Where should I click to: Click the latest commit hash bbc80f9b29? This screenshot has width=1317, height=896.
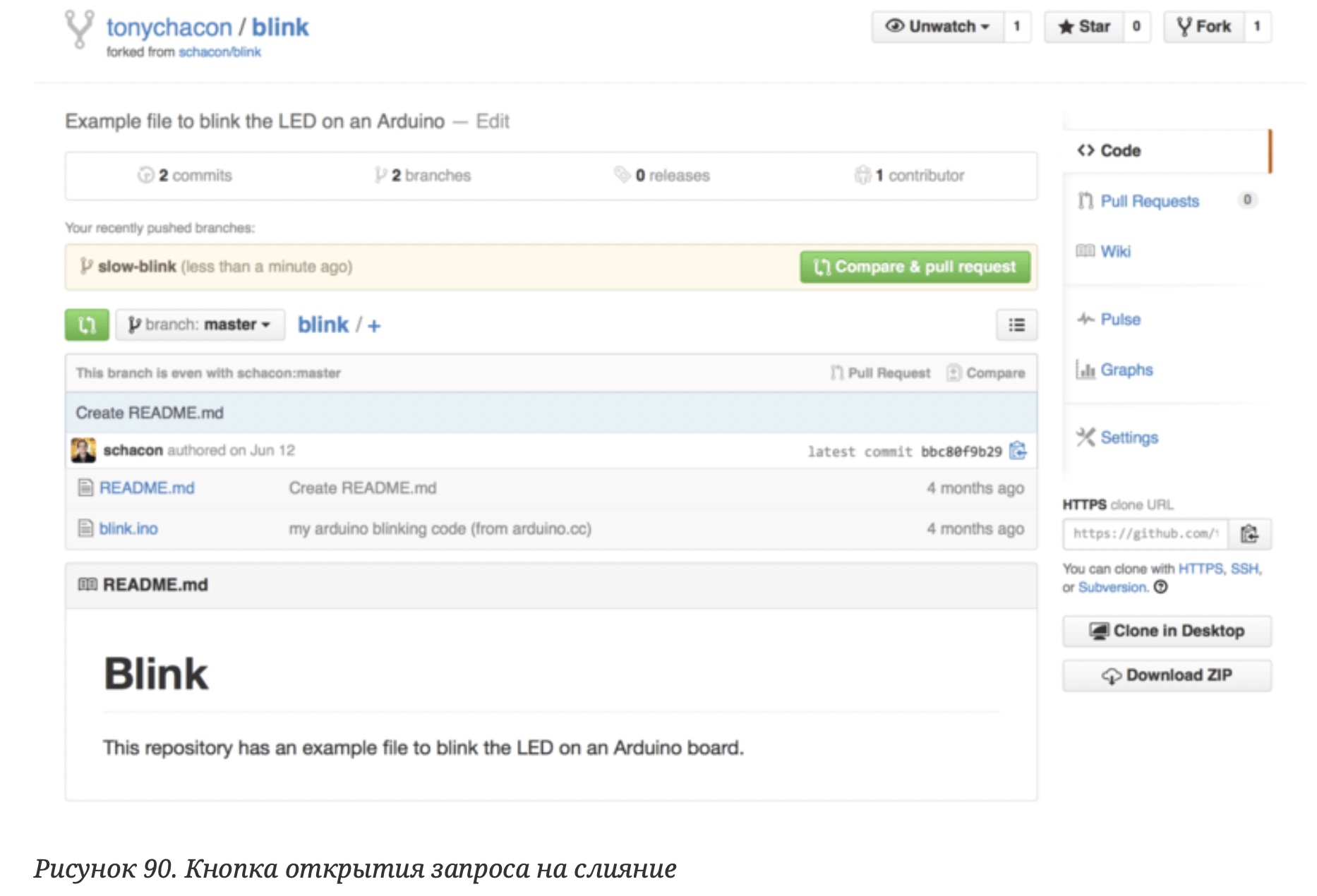tap(961, 452)
